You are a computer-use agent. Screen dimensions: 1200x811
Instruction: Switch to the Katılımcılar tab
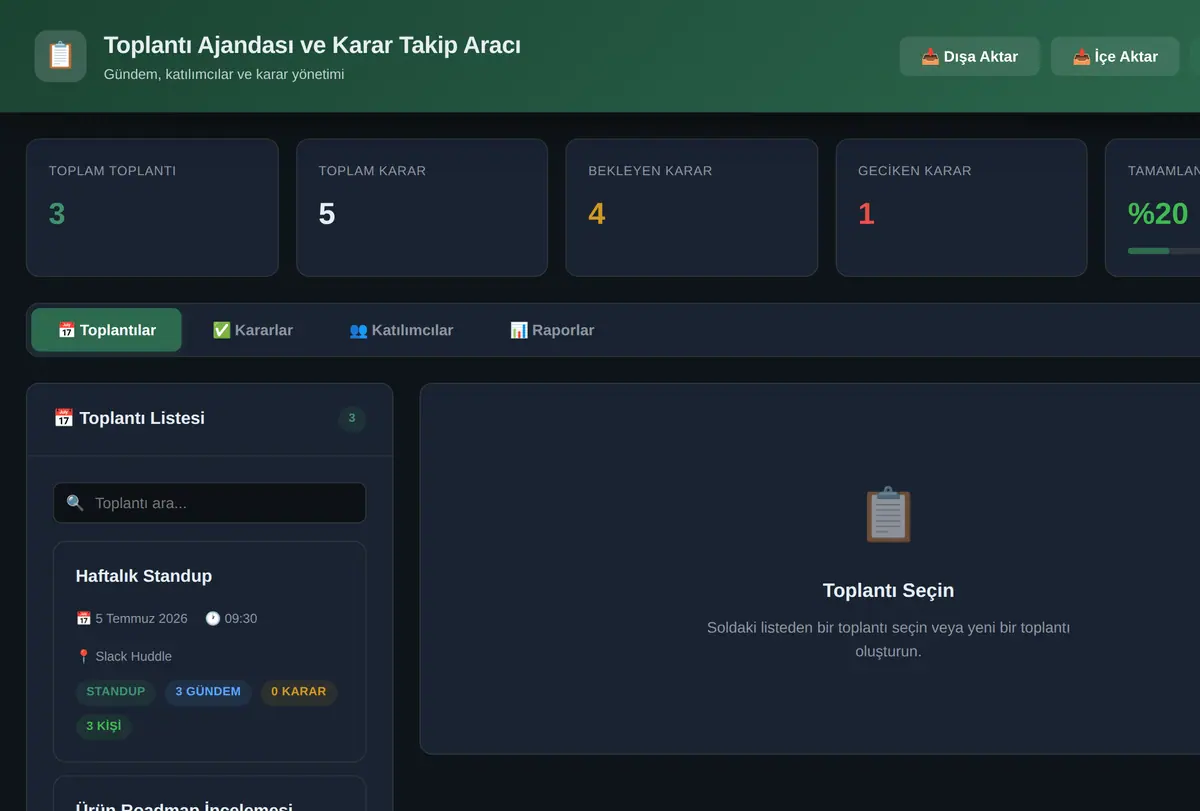pyautogui.click(x=401, y=330)
